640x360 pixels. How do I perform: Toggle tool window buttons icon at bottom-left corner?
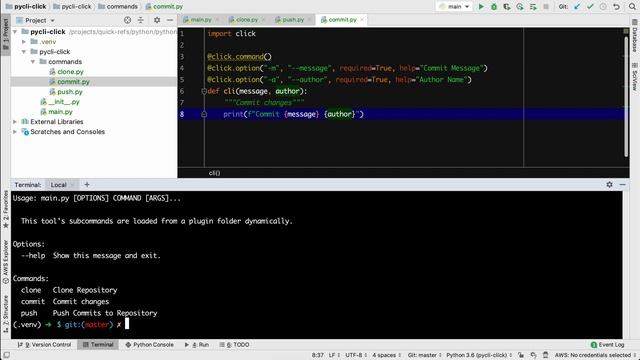tap(6, 355)
